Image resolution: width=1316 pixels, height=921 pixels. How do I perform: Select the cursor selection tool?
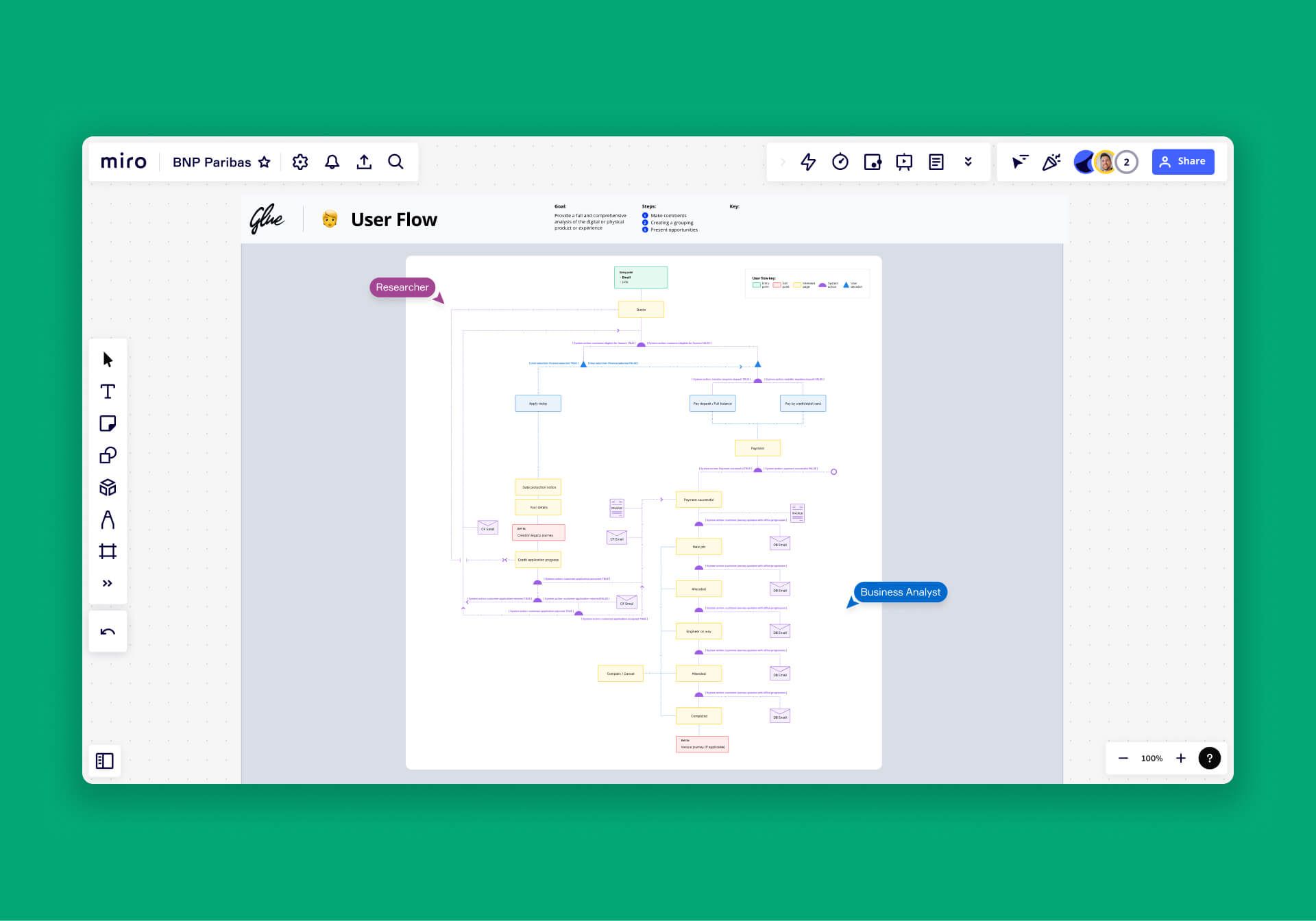point(108,360)
